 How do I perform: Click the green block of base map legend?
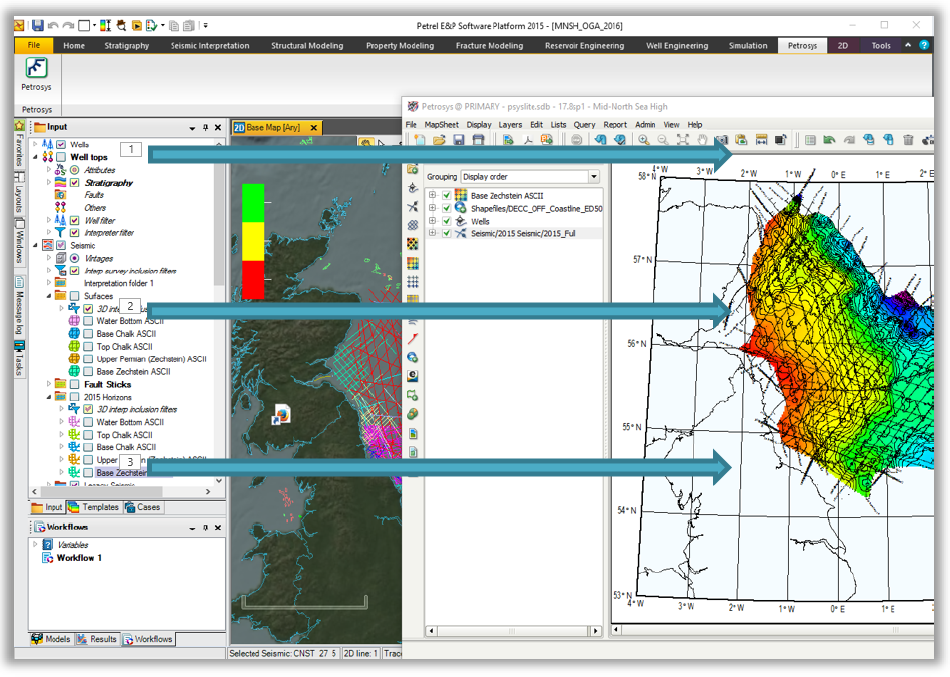tap(253, 203)
